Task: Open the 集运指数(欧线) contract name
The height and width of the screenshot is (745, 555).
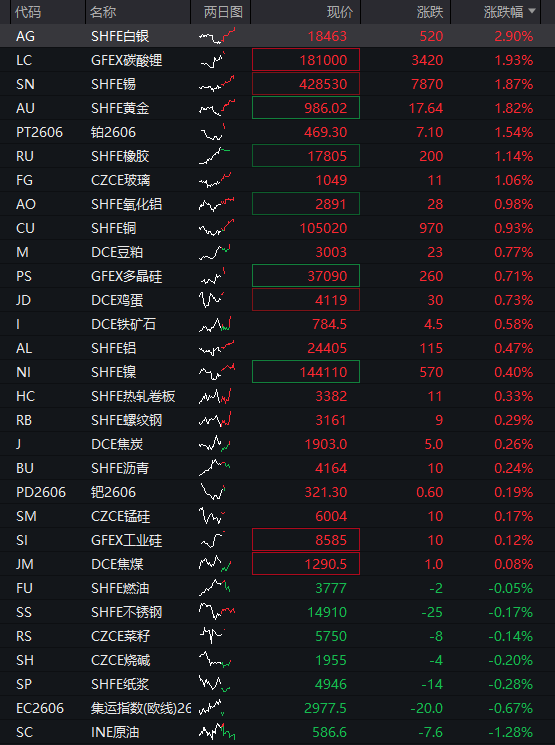Action: pos(141,708)
